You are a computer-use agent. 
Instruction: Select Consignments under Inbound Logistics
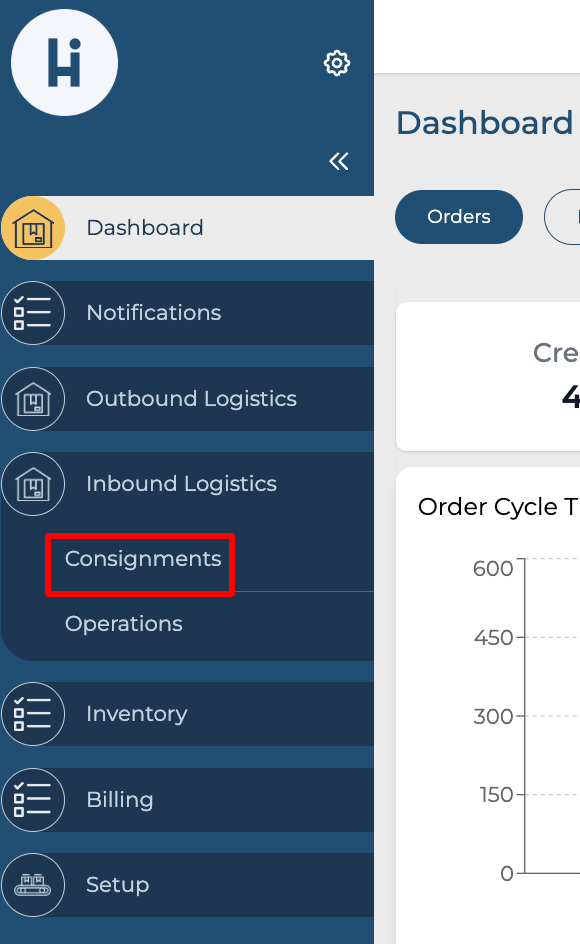click(x=143, y=559)
